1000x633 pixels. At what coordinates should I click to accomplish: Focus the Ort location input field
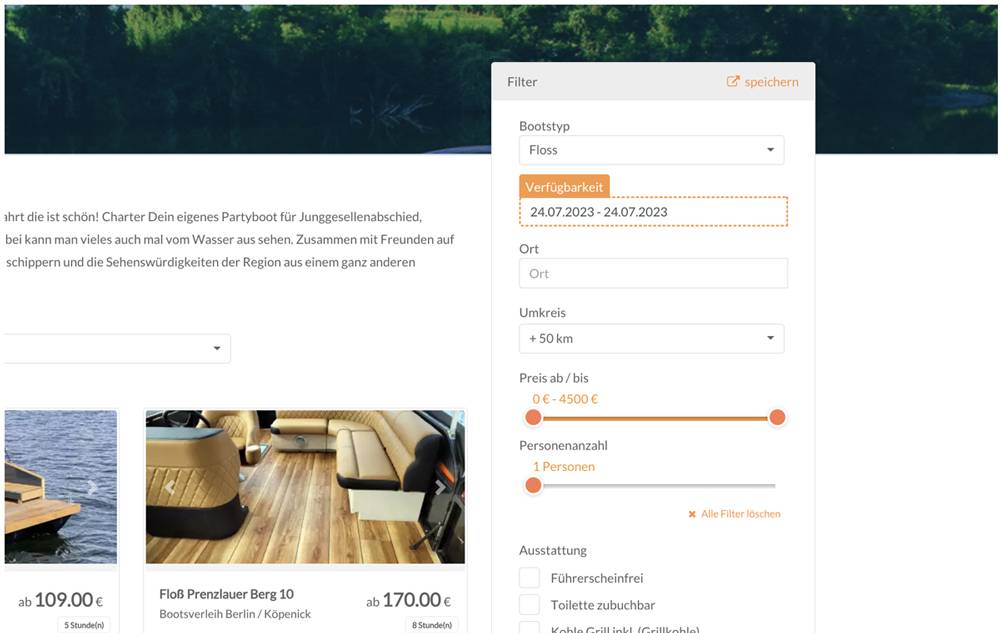pyautogui.click(x=653, y=273)
